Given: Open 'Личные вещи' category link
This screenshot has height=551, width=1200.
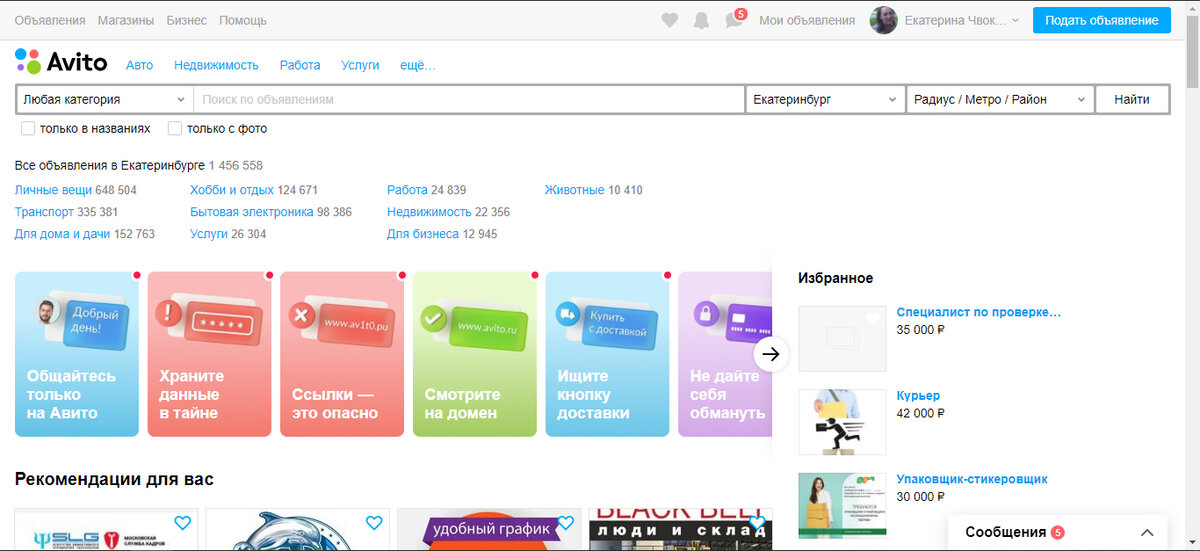Looking at the screenshot, I should 53,190.
